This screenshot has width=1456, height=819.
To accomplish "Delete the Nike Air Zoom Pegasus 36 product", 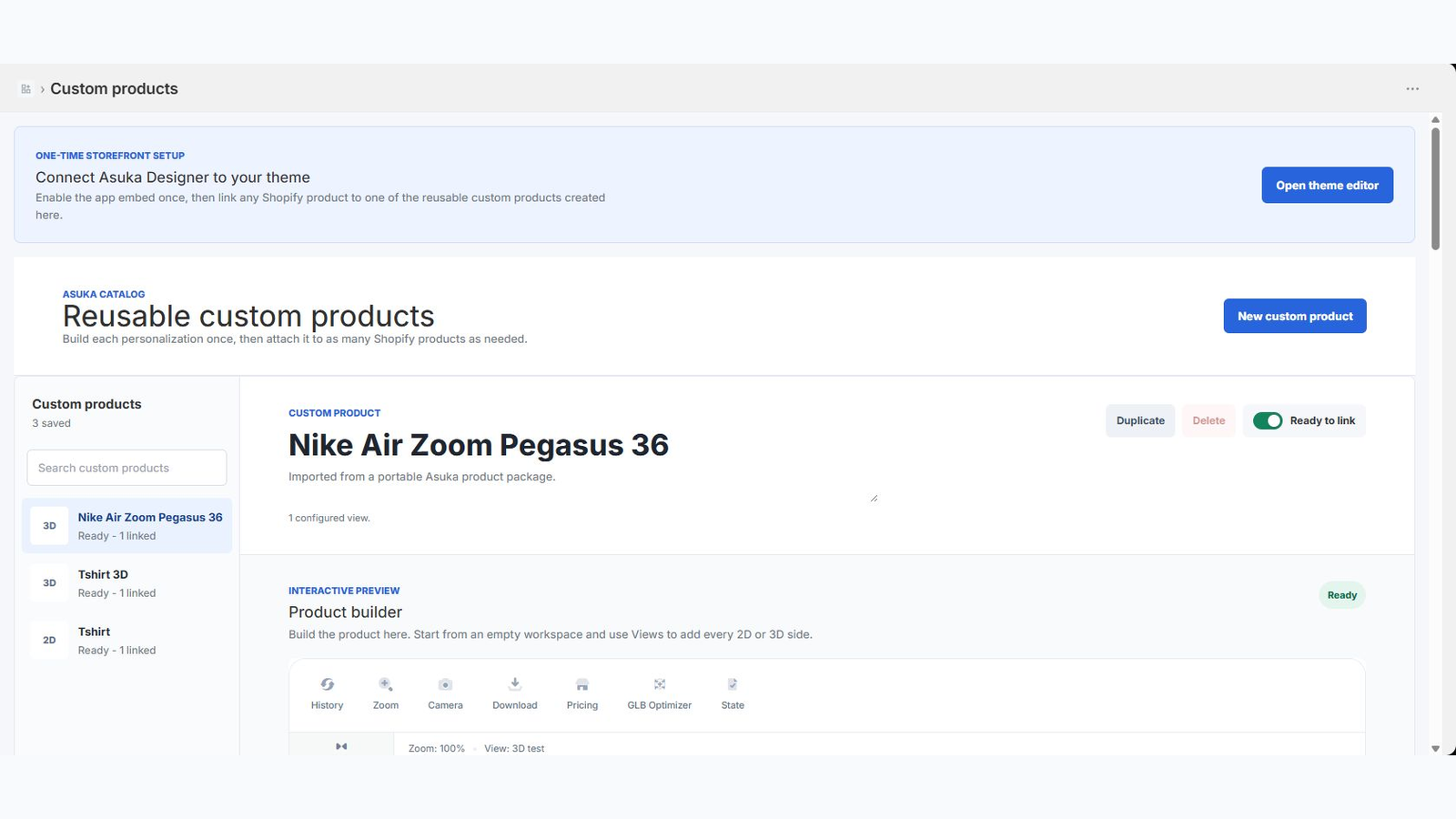I will point(1208,420).
